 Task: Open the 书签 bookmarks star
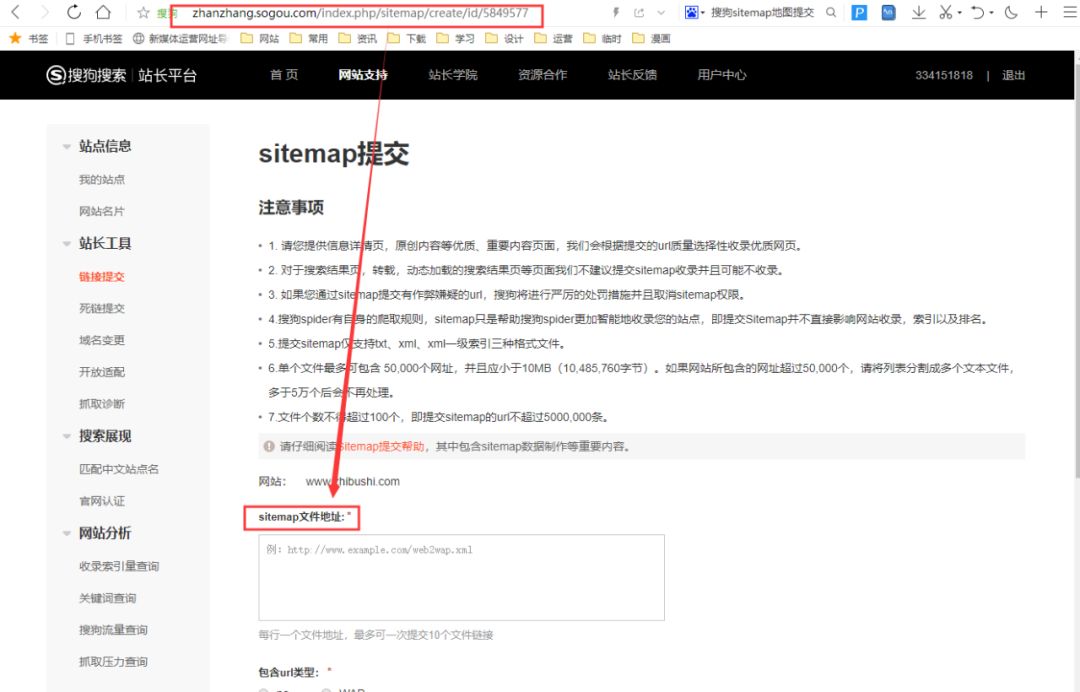pos(28,39)
